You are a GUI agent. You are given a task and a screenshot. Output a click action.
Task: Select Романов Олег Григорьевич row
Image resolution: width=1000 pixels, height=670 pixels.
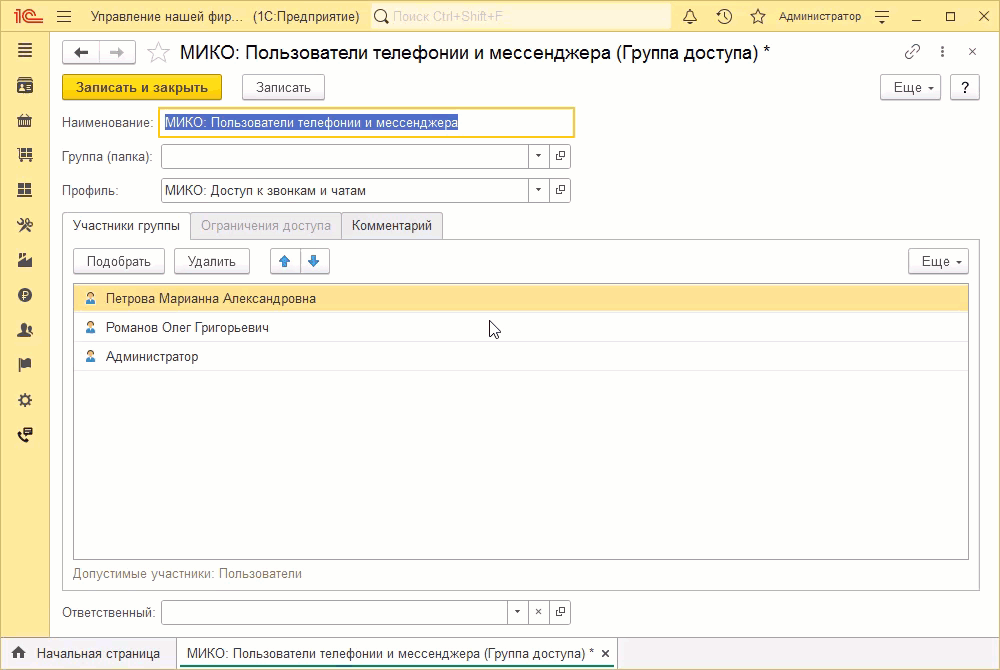point(187,327)
